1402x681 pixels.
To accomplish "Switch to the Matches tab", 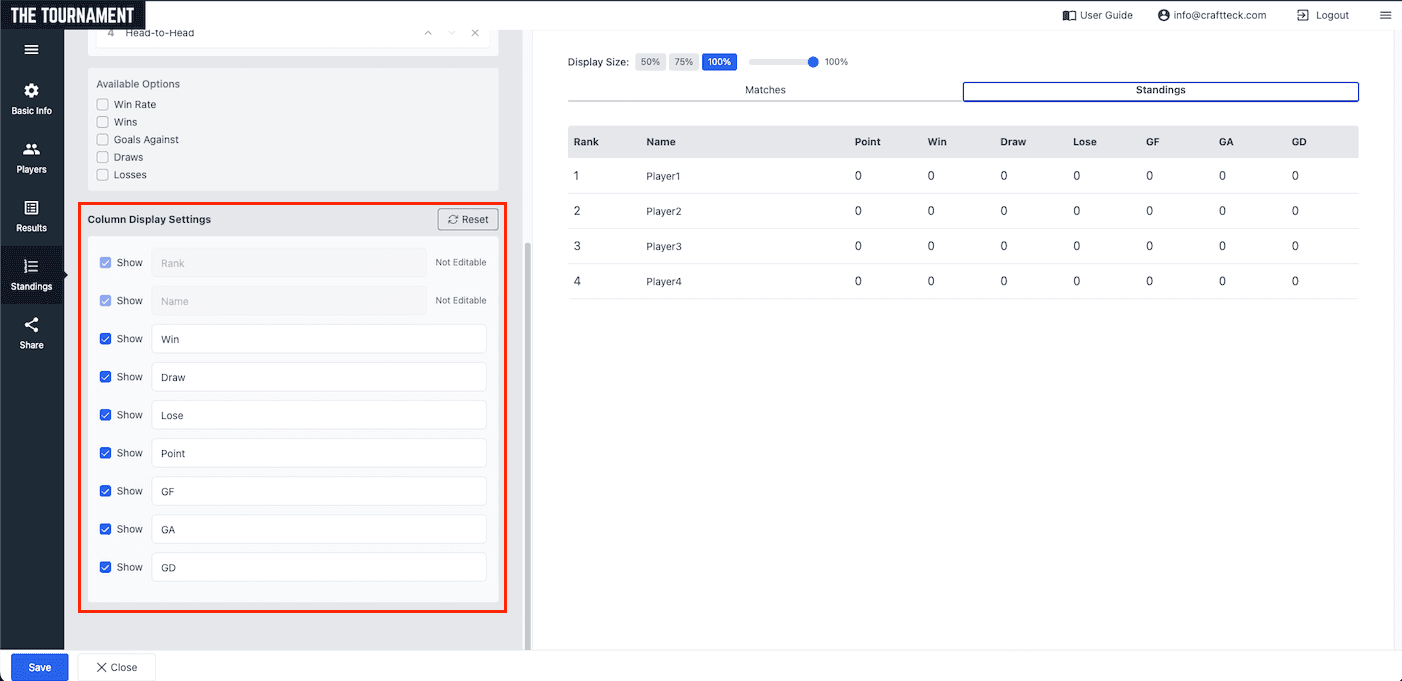I will [x=765, y=90].
